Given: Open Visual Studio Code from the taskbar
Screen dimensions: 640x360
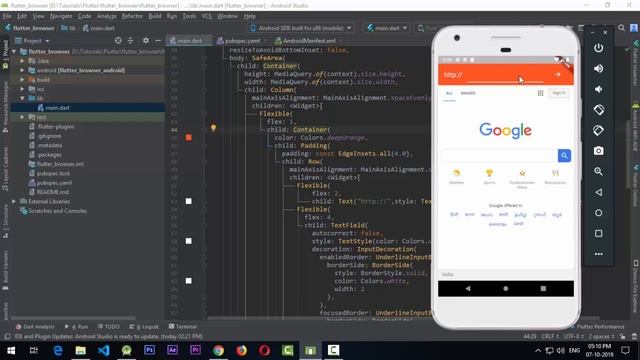Looking at the screenshot, I should 104,350.
